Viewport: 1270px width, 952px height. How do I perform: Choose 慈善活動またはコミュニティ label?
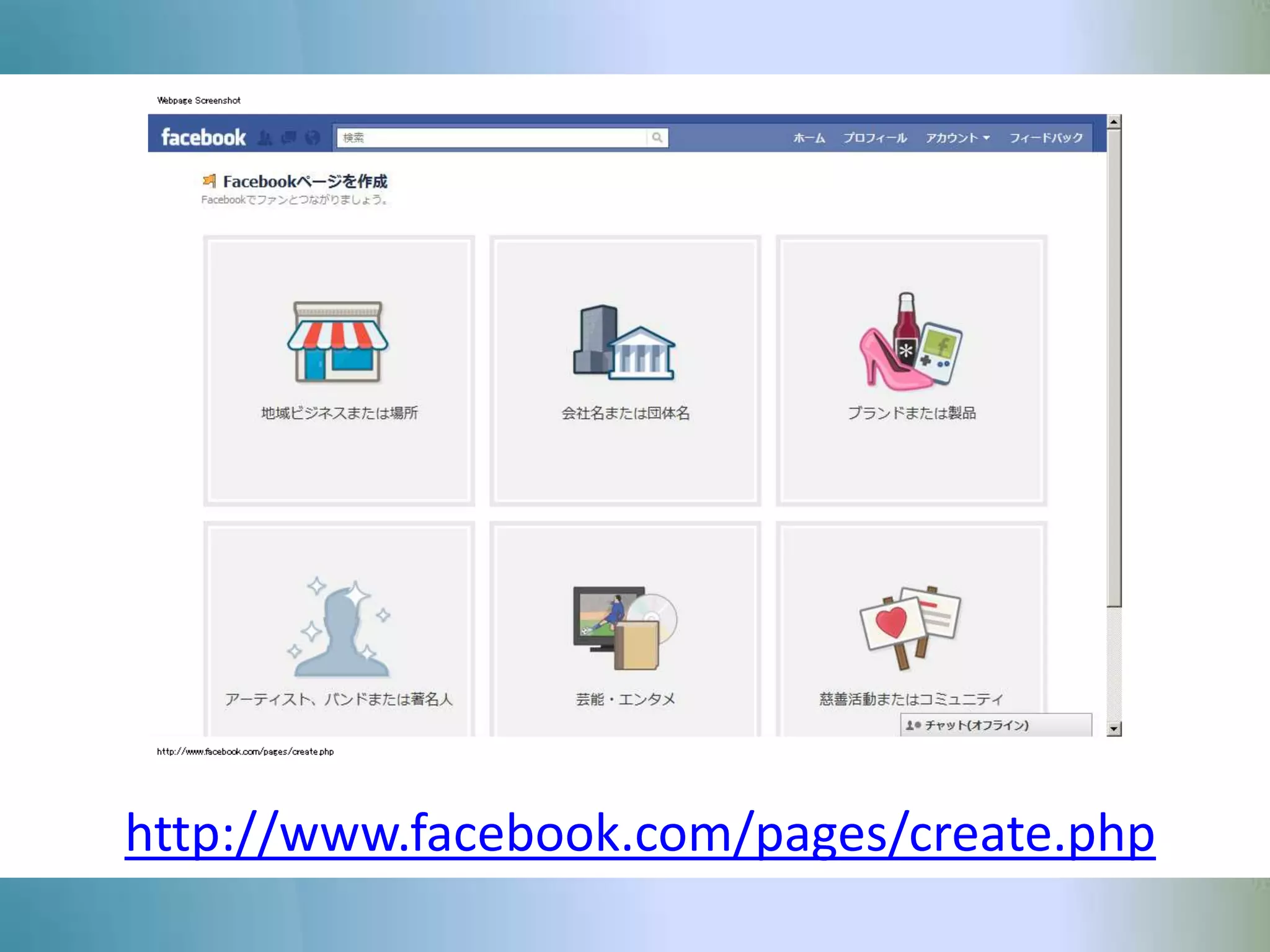(911, 699)
